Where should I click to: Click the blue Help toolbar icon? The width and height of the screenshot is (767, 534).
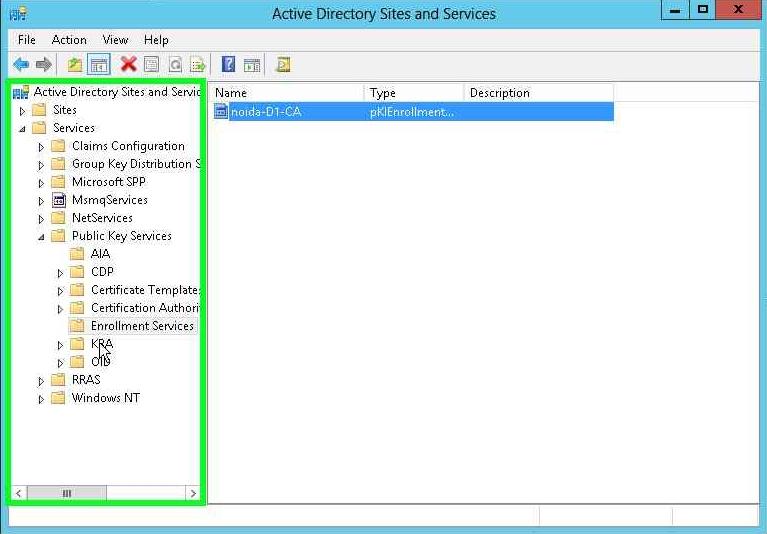click(228, 64)
